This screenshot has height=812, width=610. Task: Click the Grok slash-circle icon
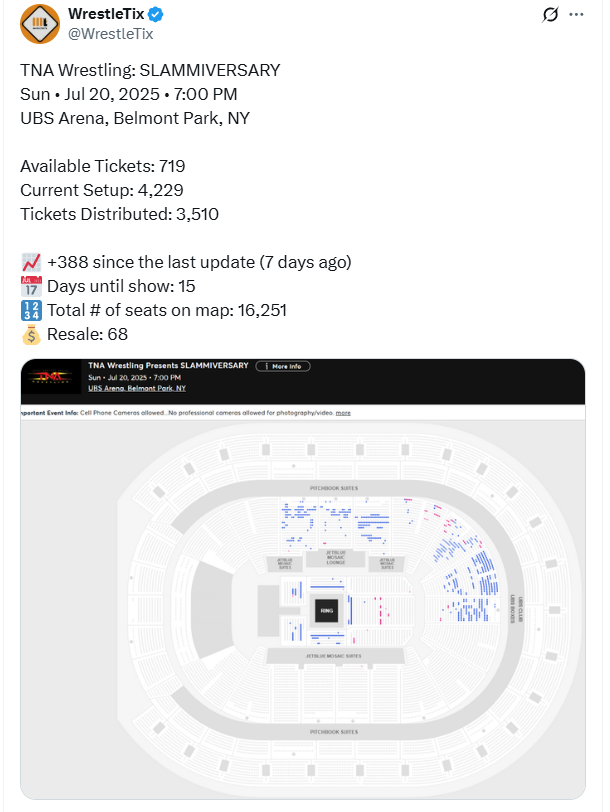(x=549, y=15)
